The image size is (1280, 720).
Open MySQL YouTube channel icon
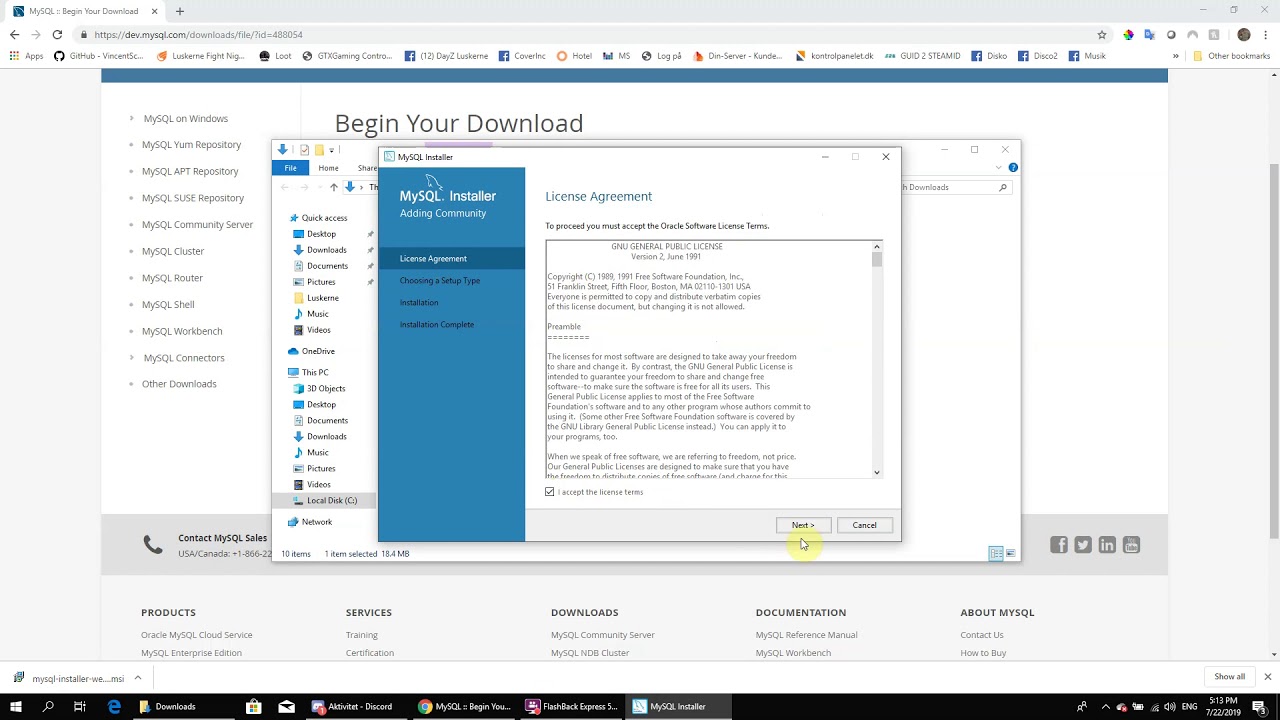[1131, 545]
